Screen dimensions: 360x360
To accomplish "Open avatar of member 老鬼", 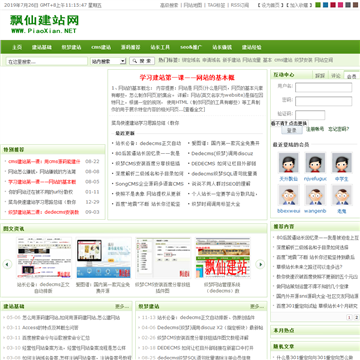I will [x=342, y=195].
